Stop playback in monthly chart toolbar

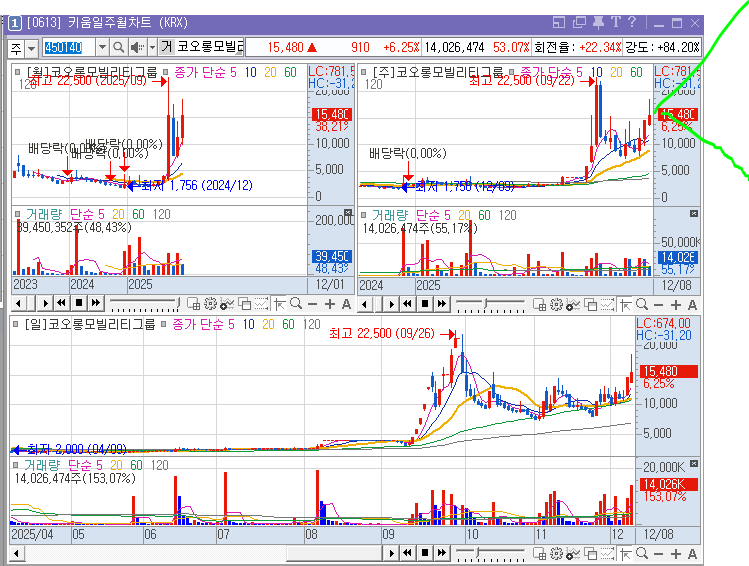[79, 302]
